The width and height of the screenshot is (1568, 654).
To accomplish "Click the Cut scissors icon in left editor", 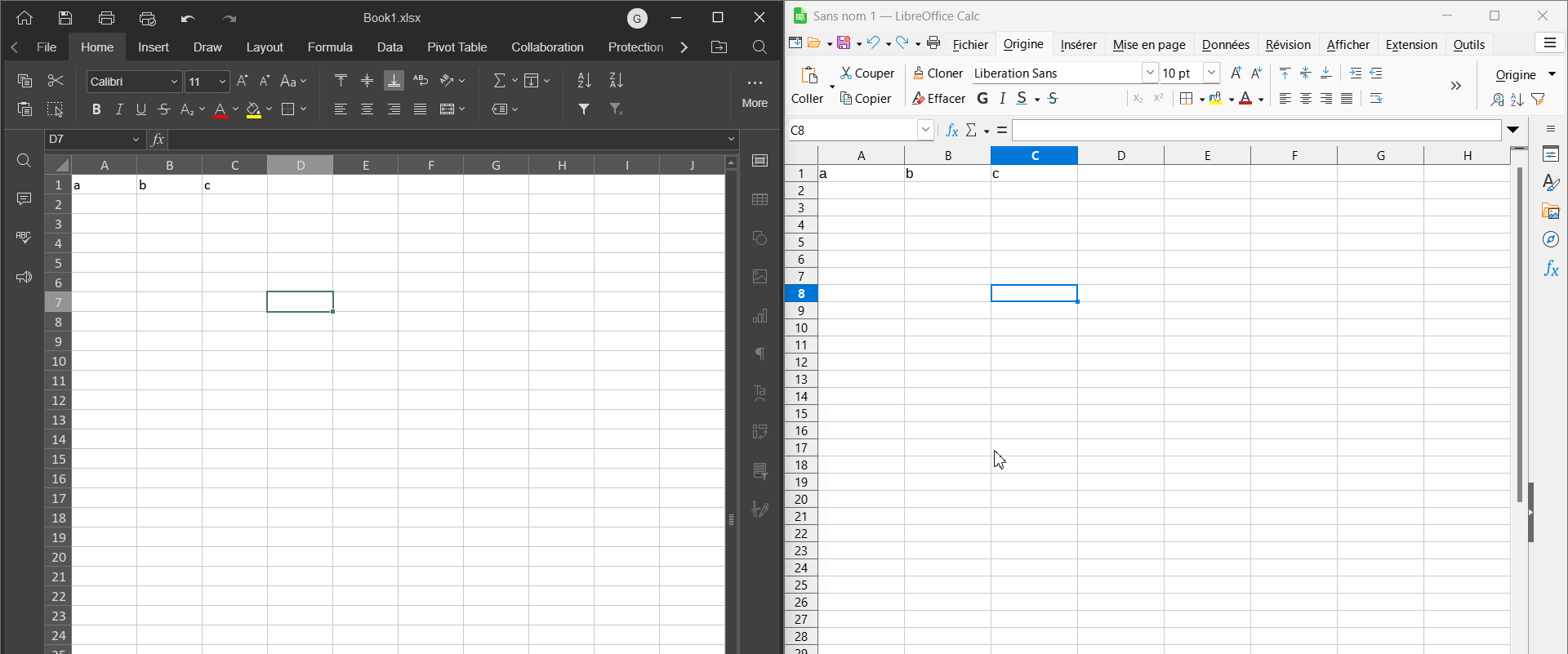I will (56, 80).
